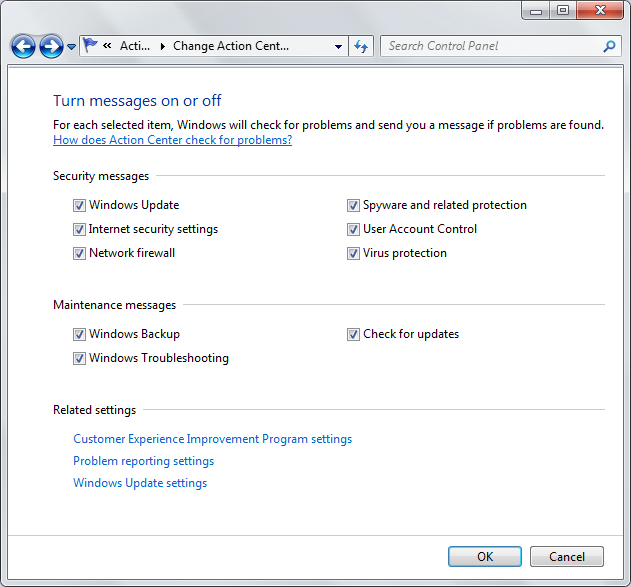
Task: Maximize the window
Action: [x=563, y=10]
